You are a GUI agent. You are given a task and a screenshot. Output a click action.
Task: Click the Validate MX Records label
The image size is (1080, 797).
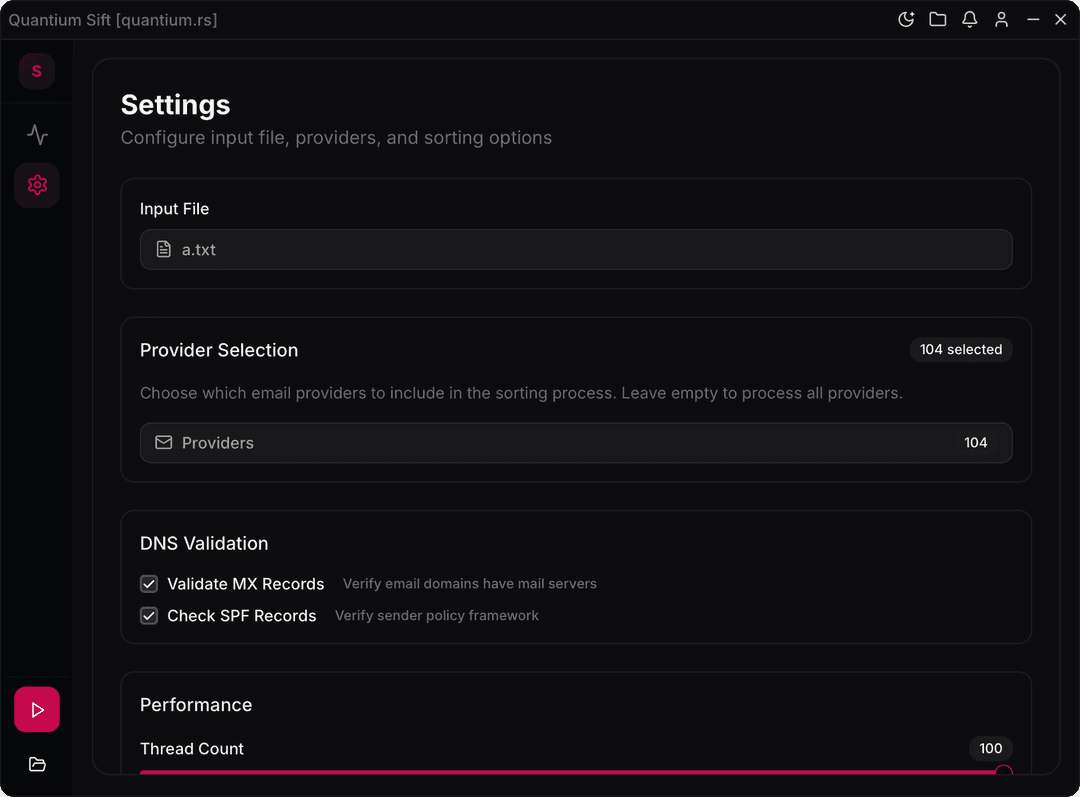pyautogui.click(x=245, y=584)
